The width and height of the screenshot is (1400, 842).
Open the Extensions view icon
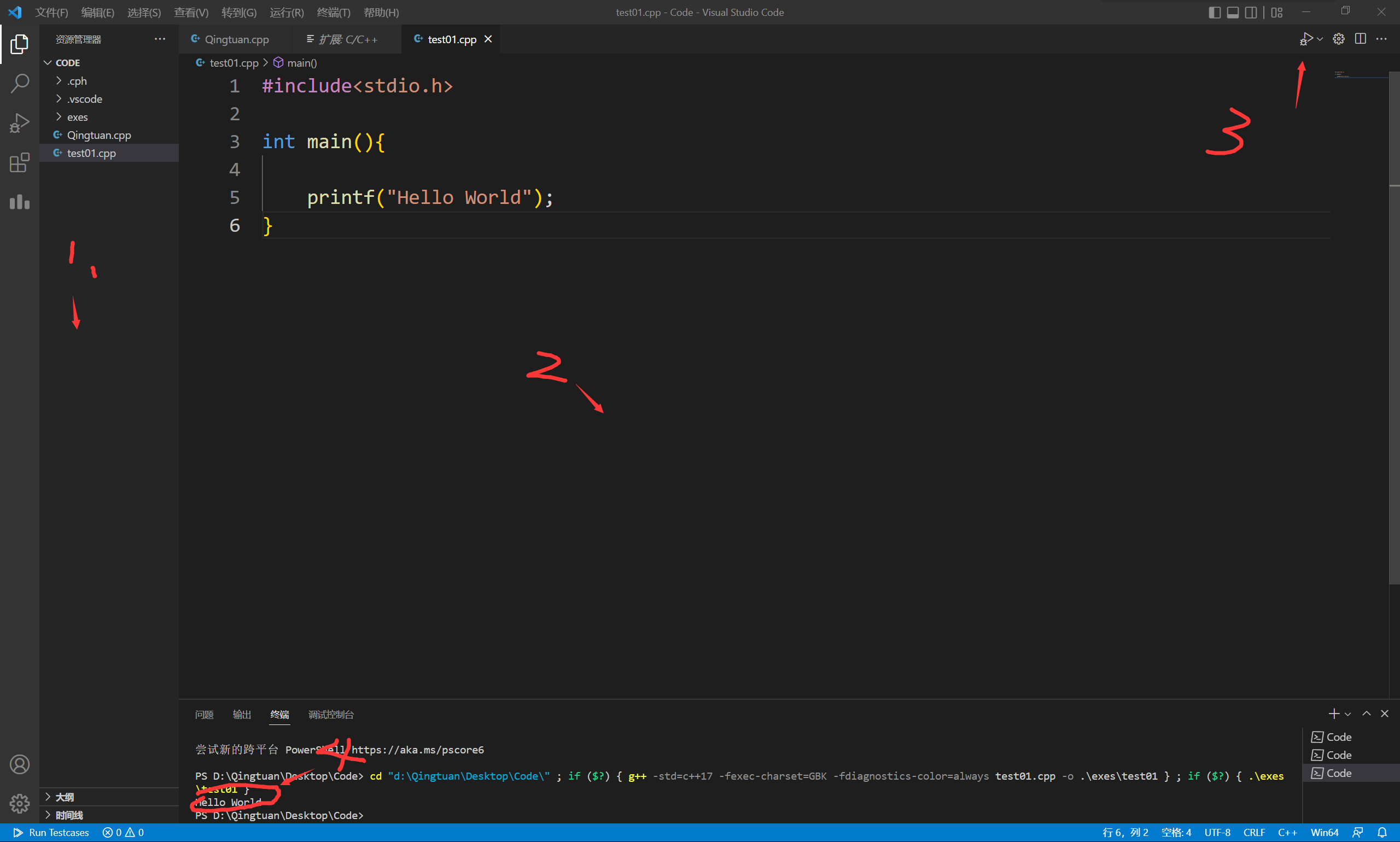coord(19,162)
